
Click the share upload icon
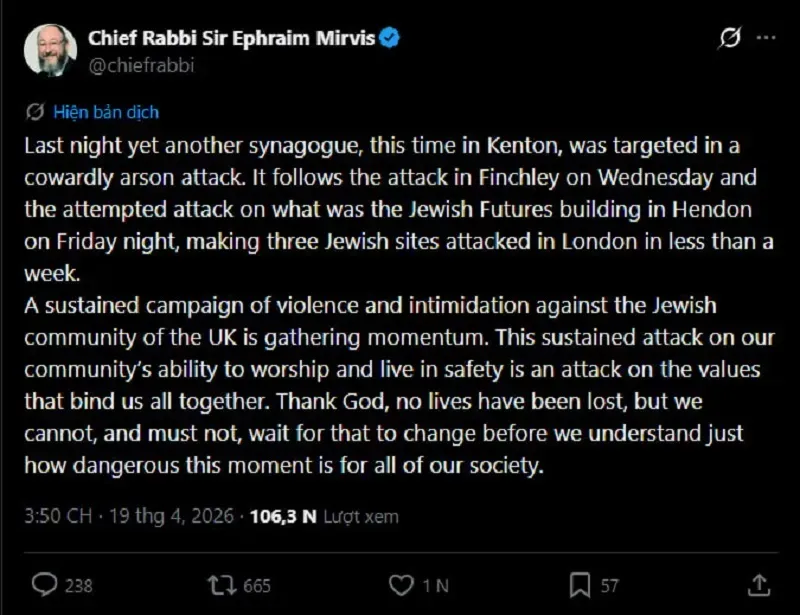tap(758, 584)
